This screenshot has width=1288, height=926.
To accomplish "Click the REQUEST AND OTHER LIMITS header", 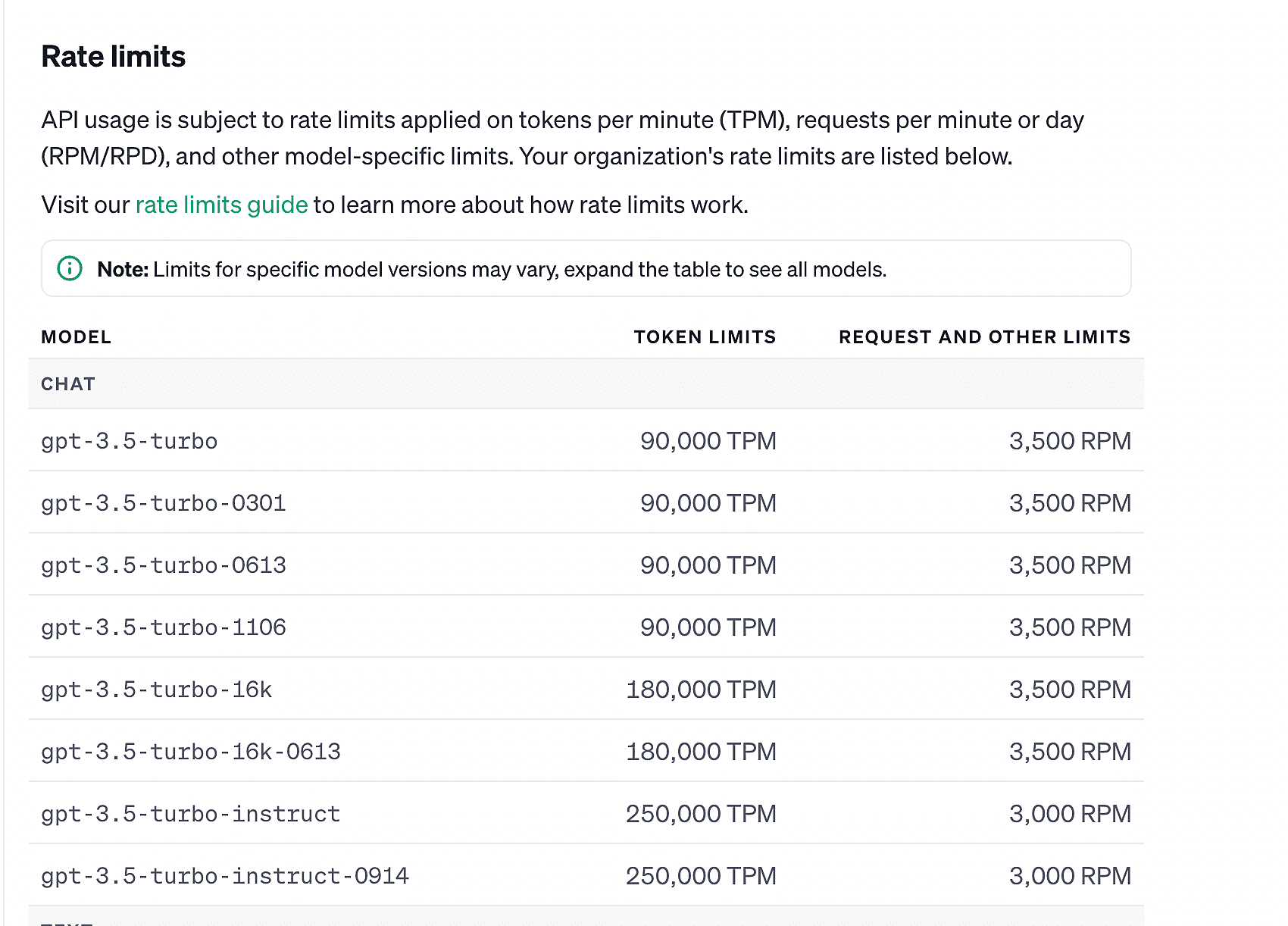I will click(985, 337).
